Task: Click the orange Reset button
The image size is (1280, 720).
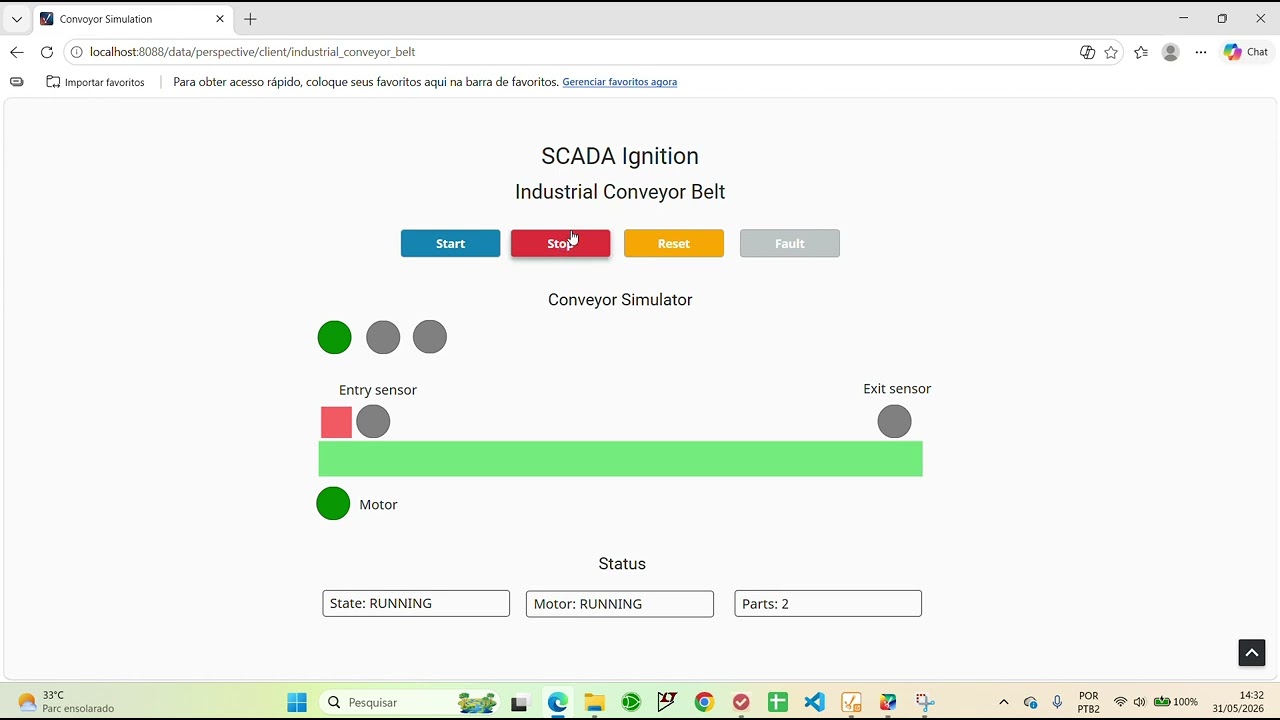Action: 673,243
